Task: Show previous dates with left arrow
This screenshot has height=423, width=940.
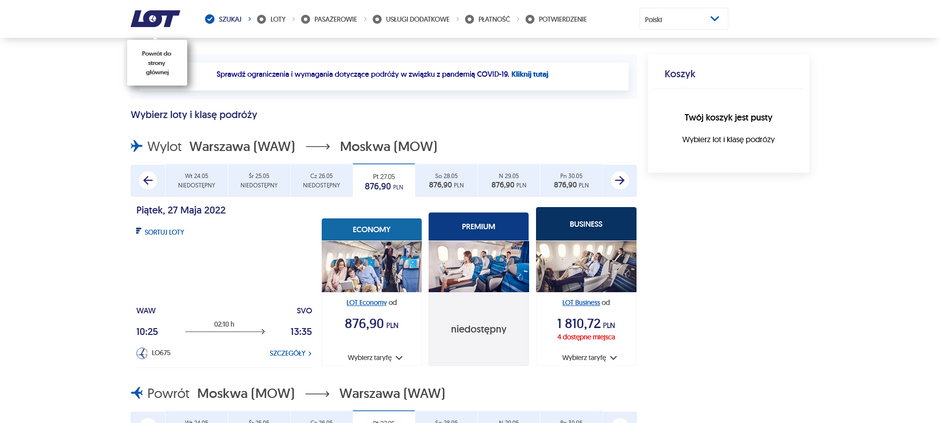Action: click(149, 181)
